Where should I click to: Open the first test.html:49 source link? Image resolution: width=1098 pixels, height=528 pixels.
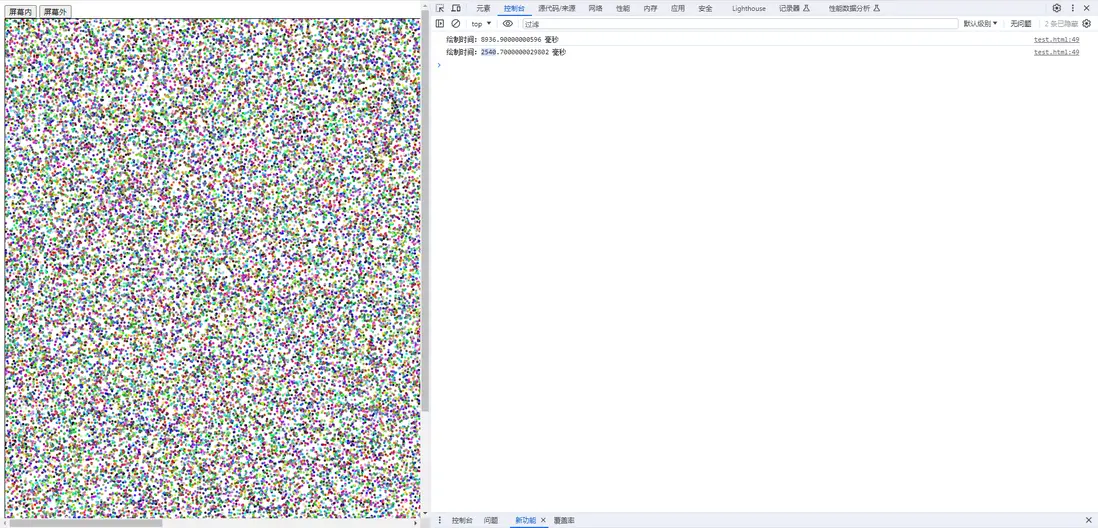pos(1057,40)
